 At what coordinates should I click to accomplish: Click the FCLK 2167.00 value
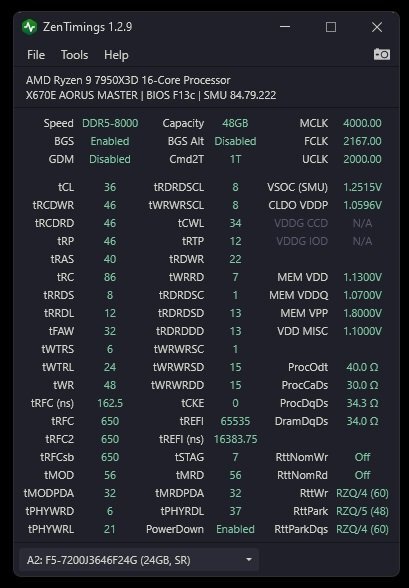pos(362,141)
